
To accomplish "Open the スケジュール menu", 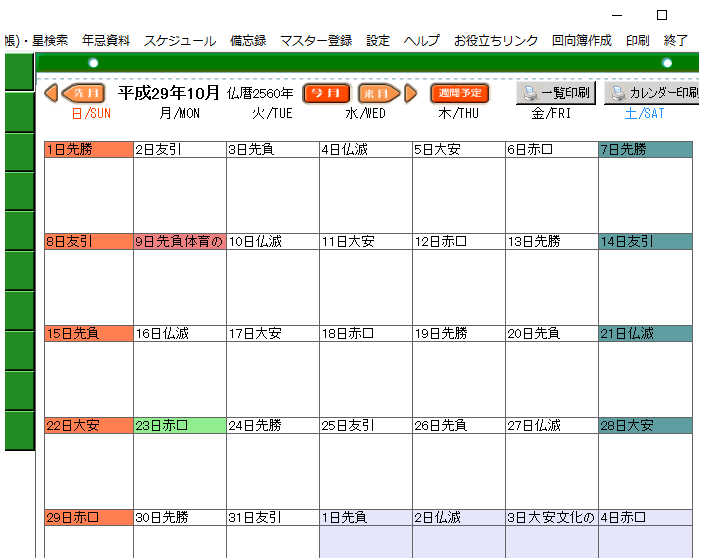I will tap(179, 41).
